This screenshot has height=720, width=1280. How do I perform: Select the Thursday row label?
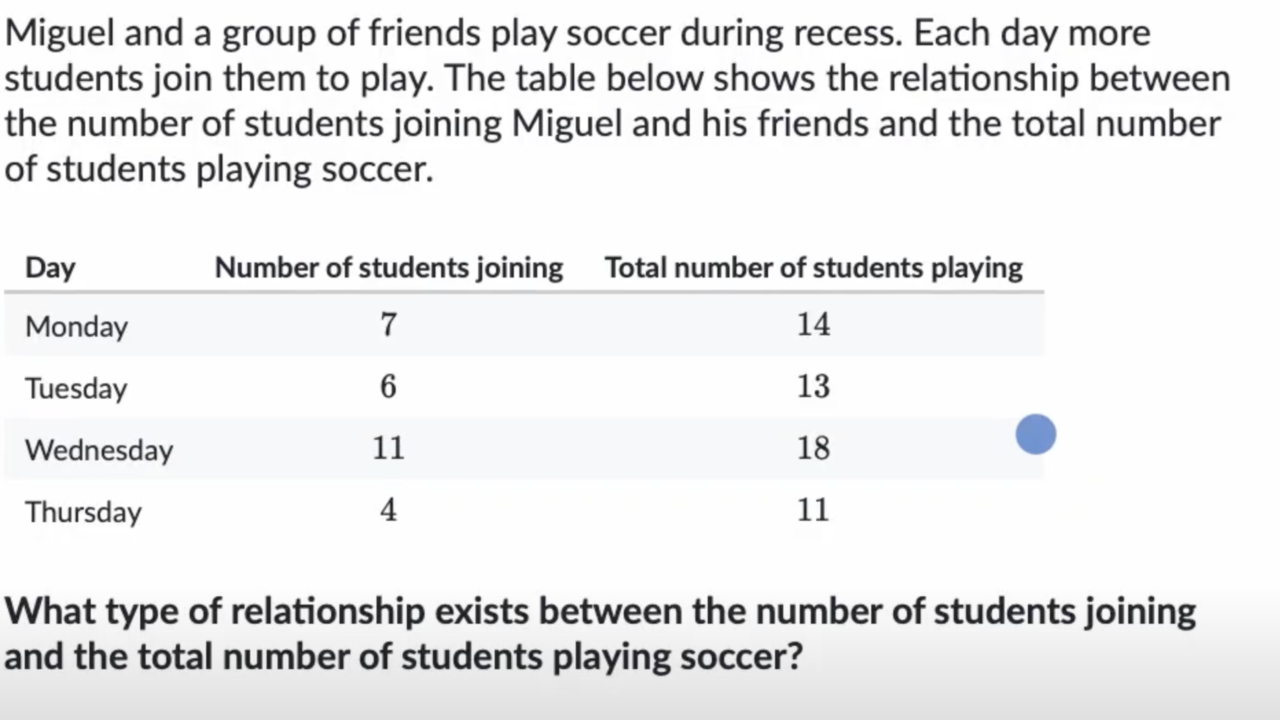tap(83, 512)
